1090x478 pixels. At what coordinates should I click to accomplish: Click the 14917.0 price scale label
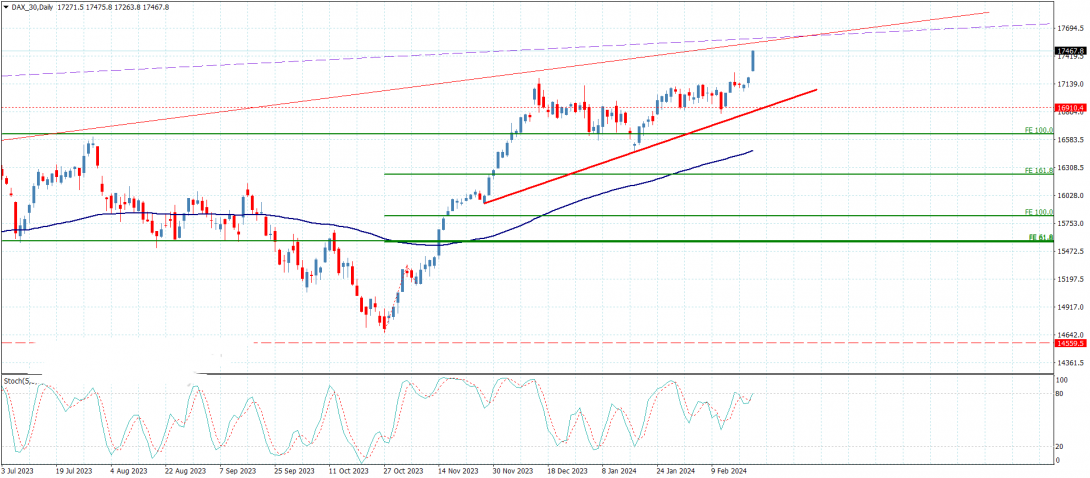(x=1071, y=306)
